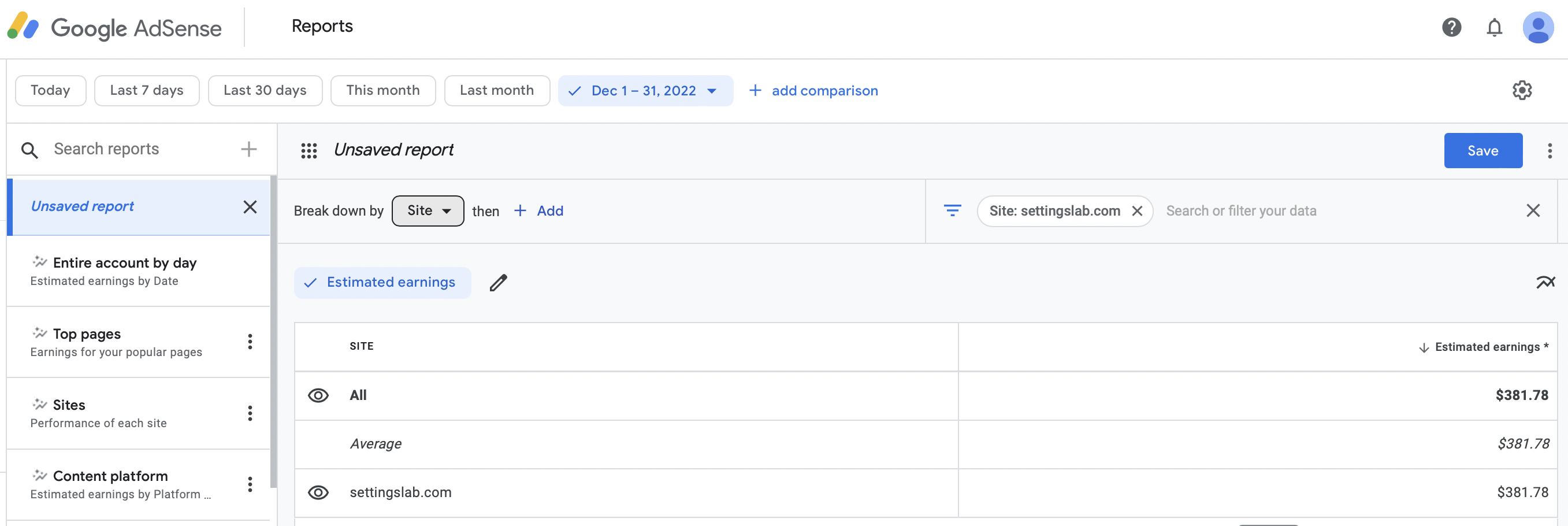Click the Entire account by day report icon
The image size is (1568, 526).
pyautogui.click(x=39, y=261)
